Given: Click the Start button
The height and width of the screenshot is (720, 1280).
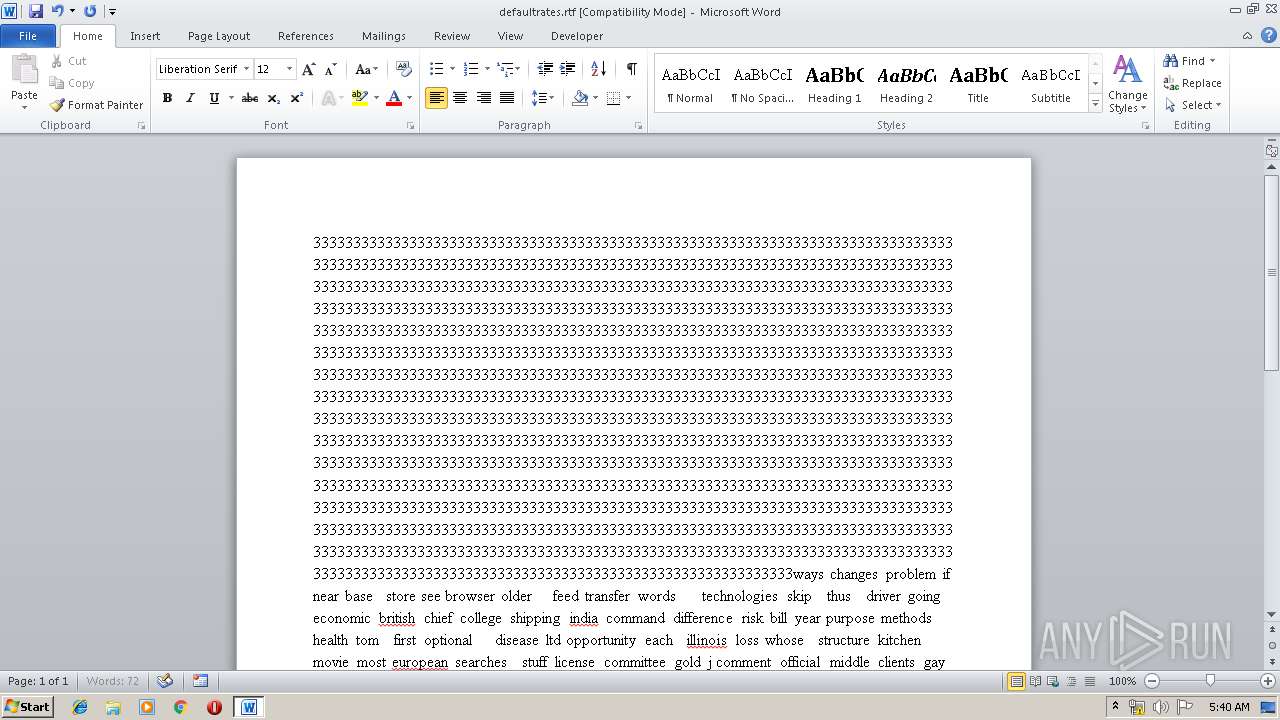Looking at the screenshot, I should point(27,707).
